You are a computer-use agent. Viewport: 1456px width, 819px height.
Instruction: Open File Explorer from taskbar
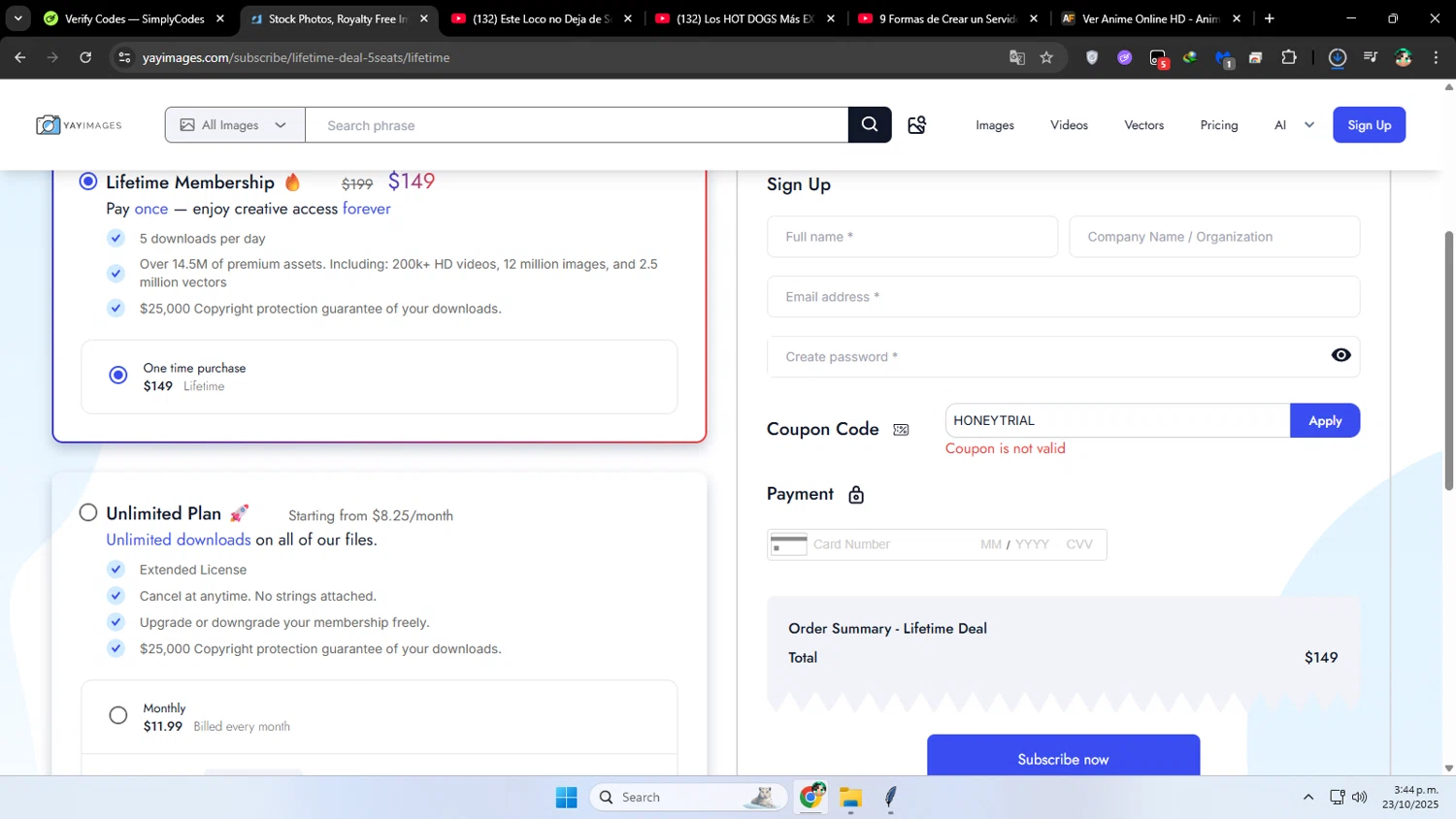click(851, 798)
